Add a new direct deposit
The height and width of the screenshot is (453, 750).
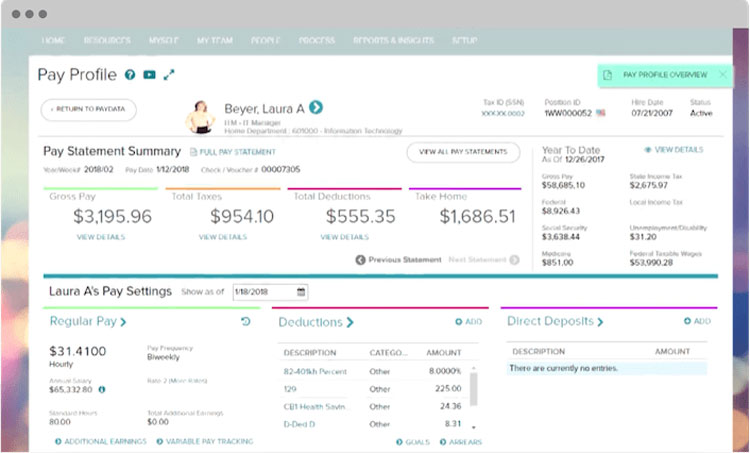point(697,321)
